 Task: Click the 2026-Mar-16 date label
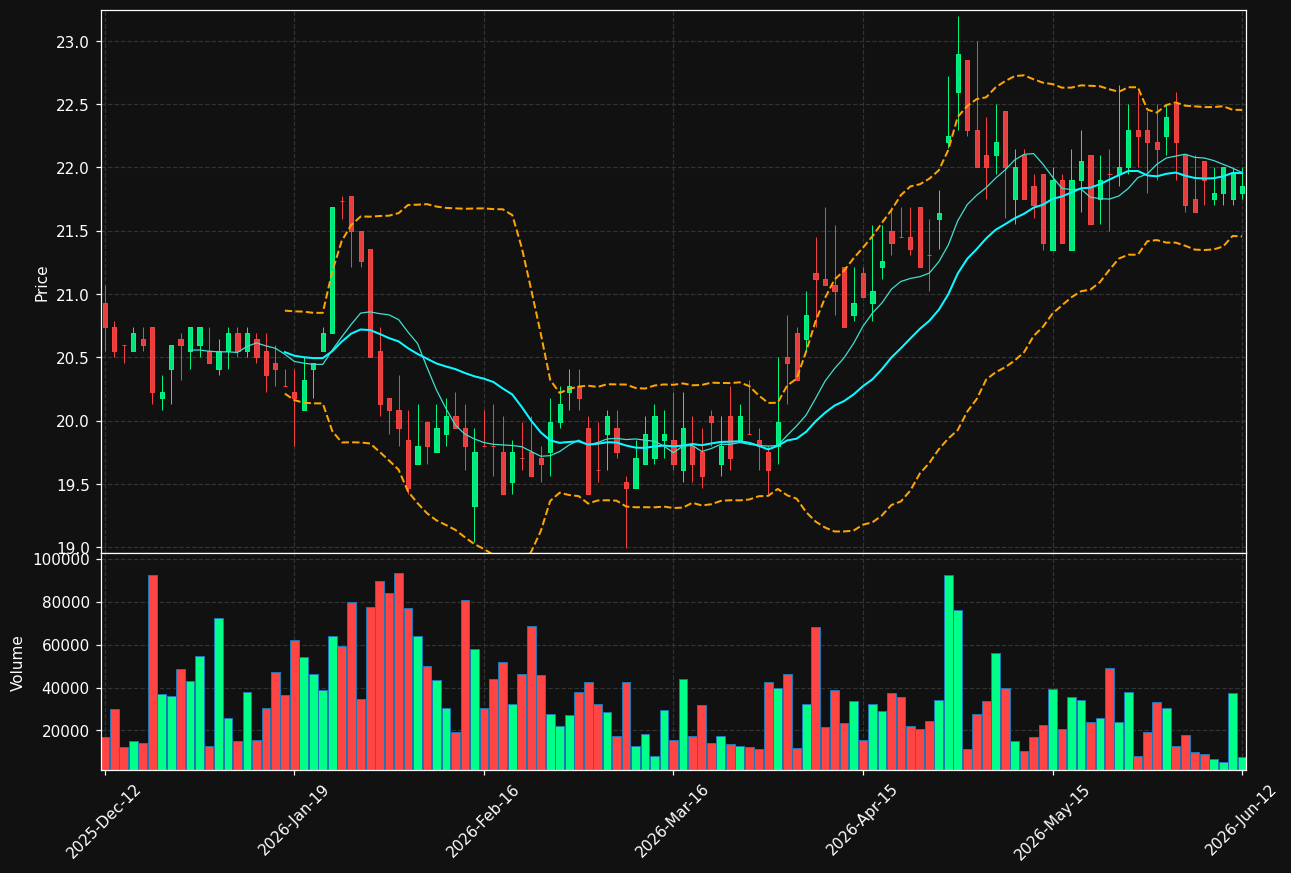(x=672, y=821)
